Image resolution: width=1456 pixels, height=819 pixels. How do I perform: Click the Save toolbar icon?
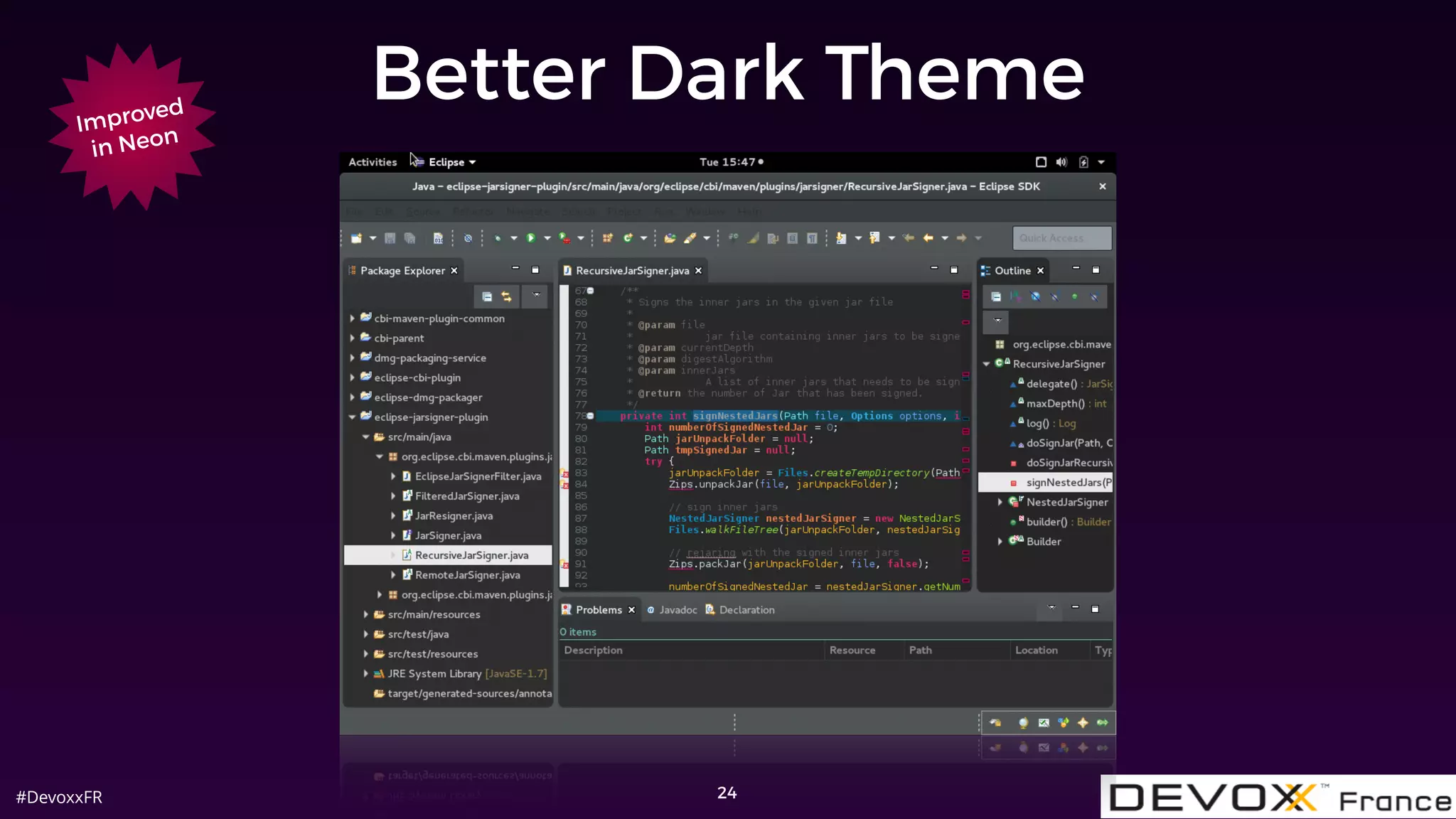pyautogui.click(x=390, y=238)
